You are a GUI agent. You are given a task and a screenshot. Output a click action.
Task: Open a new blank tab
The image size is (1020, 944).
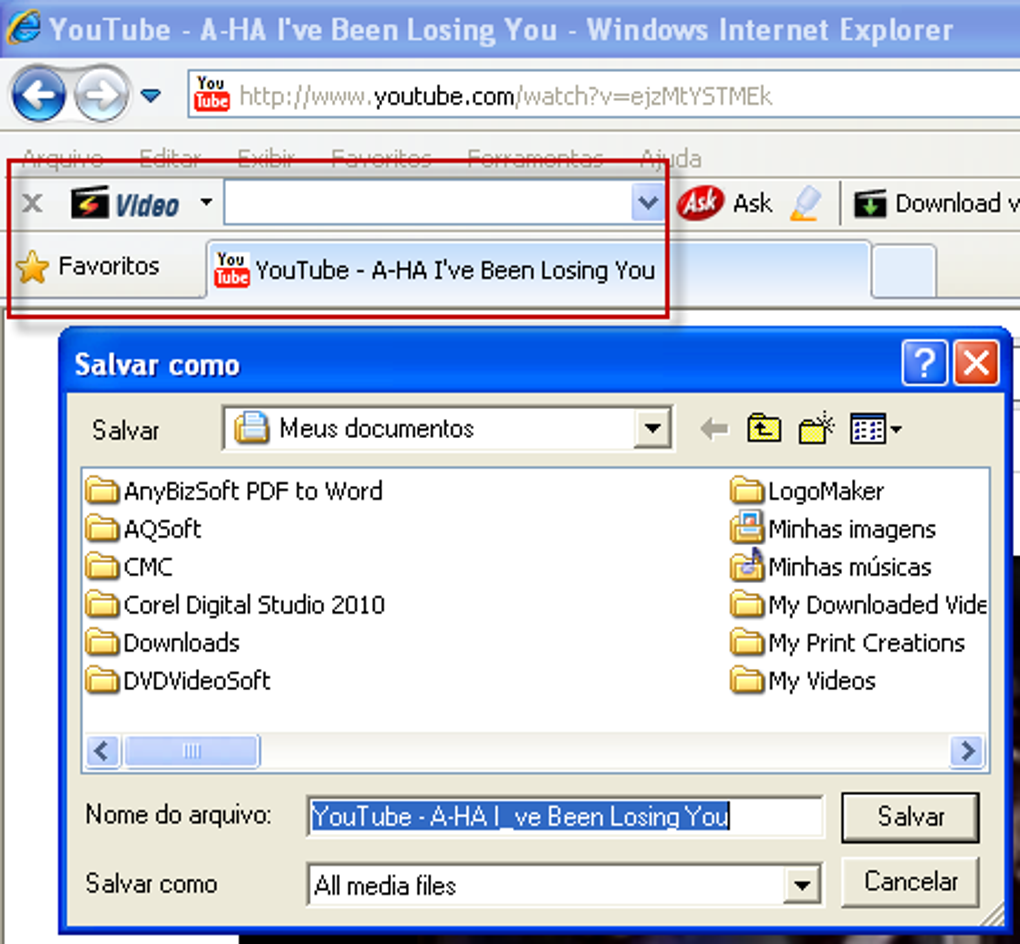pyautogui.click(x=904, y=271)
